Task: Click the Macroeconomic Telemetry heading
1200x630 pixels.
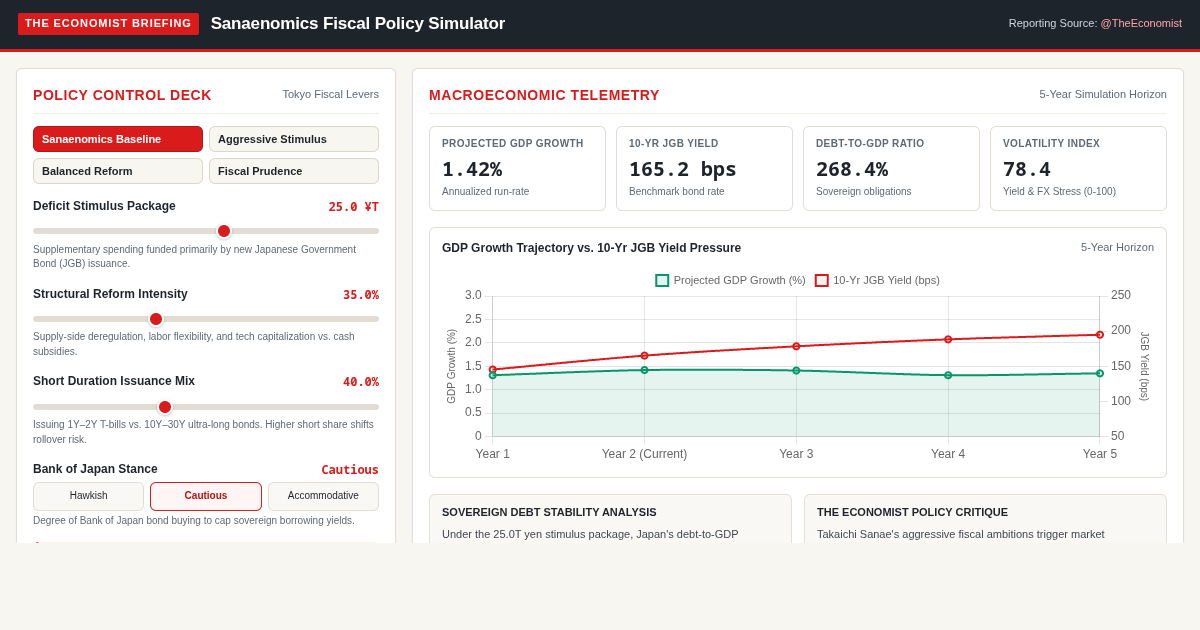Action: click(544, 95)
